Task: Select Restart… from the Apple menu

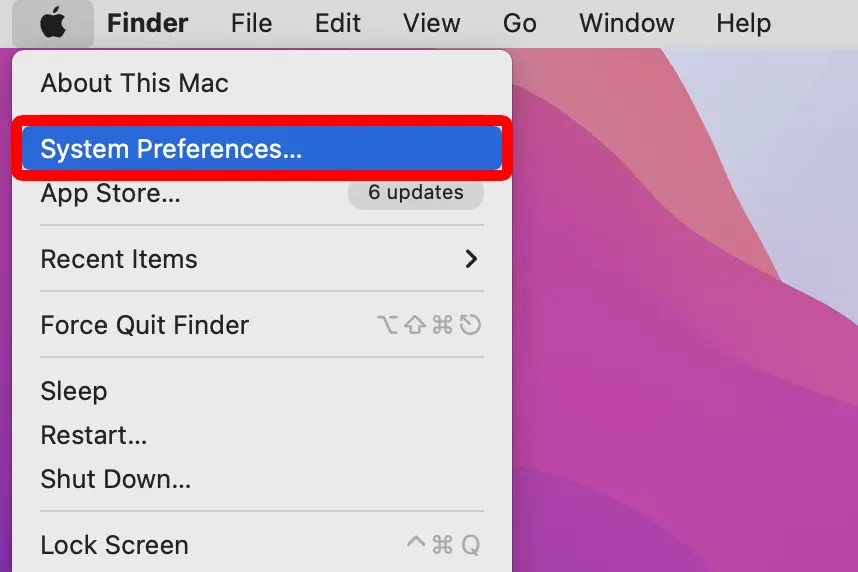Action: point(262,435)
